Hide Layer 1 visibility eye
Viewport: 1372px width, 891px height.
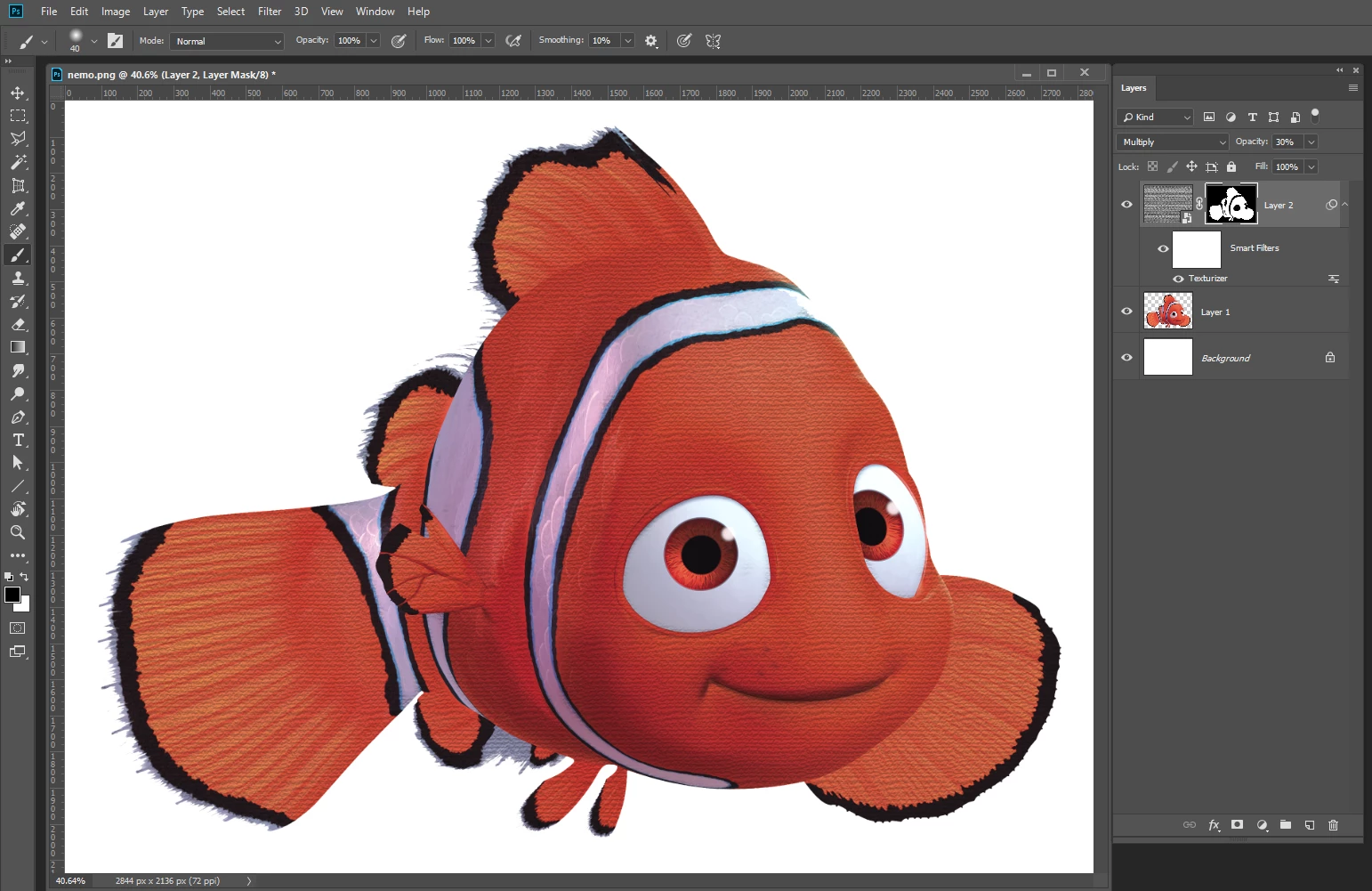coord(1126,312)
